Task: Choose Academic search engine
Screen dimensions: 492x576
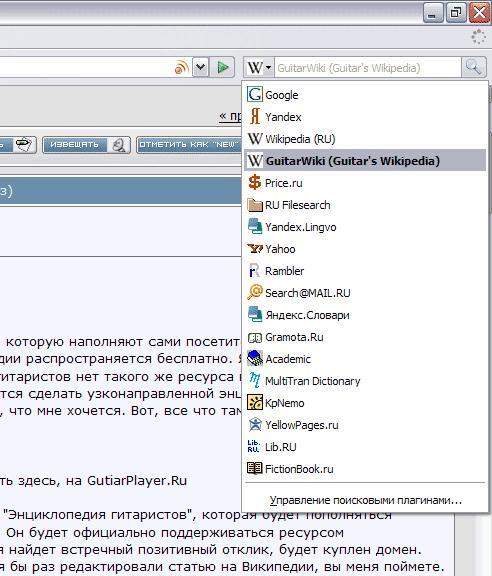Action: 365,359
